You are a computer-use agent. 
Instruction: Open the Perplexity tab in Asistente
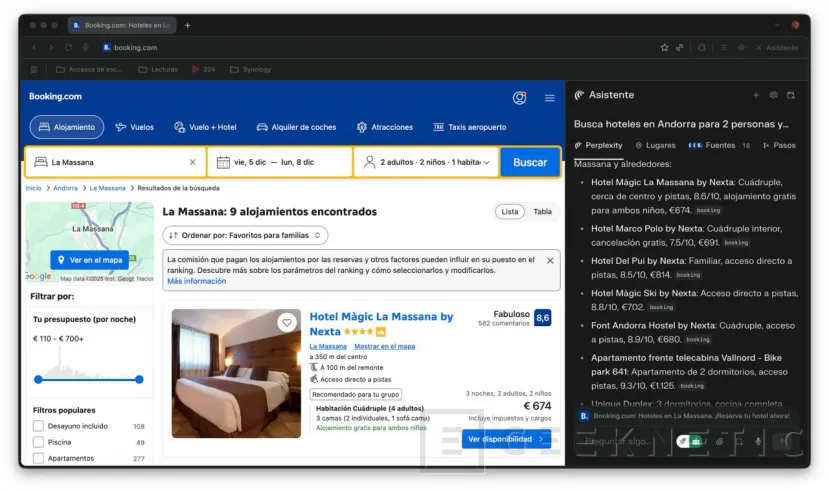(598, 145)
